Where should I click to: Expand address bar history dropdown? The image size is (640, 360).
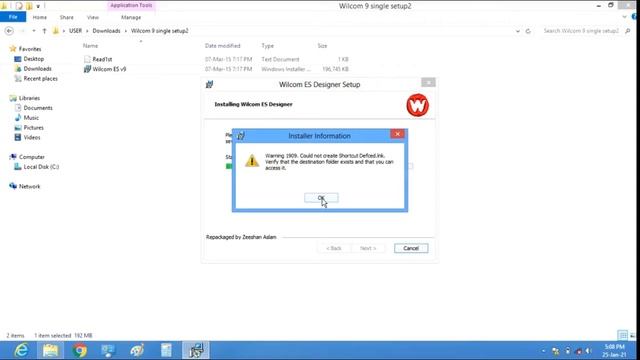point(518,31)
